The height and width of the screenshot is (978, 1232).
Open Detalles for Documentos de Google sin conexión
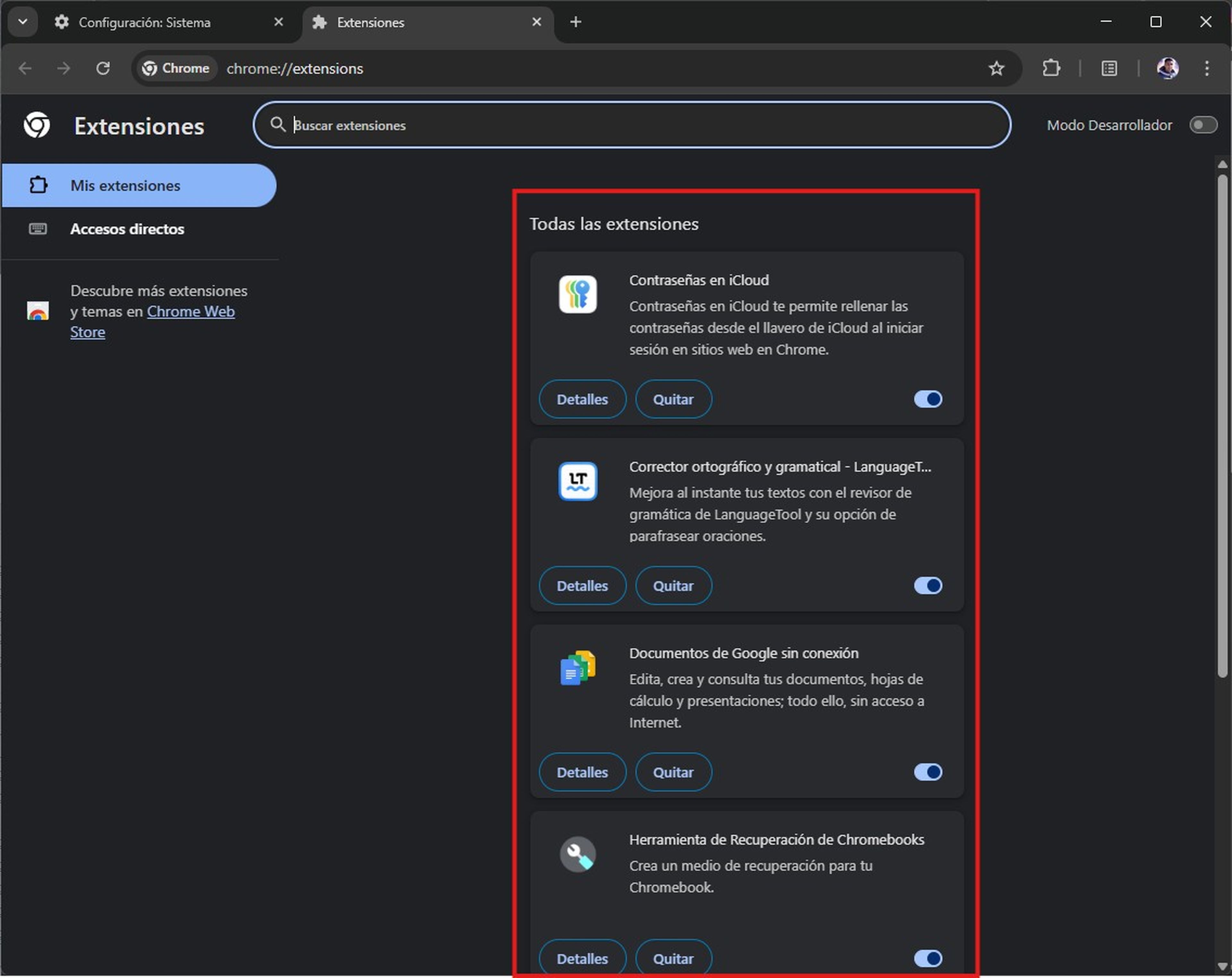pyautogui.click(x=582, y=772)
